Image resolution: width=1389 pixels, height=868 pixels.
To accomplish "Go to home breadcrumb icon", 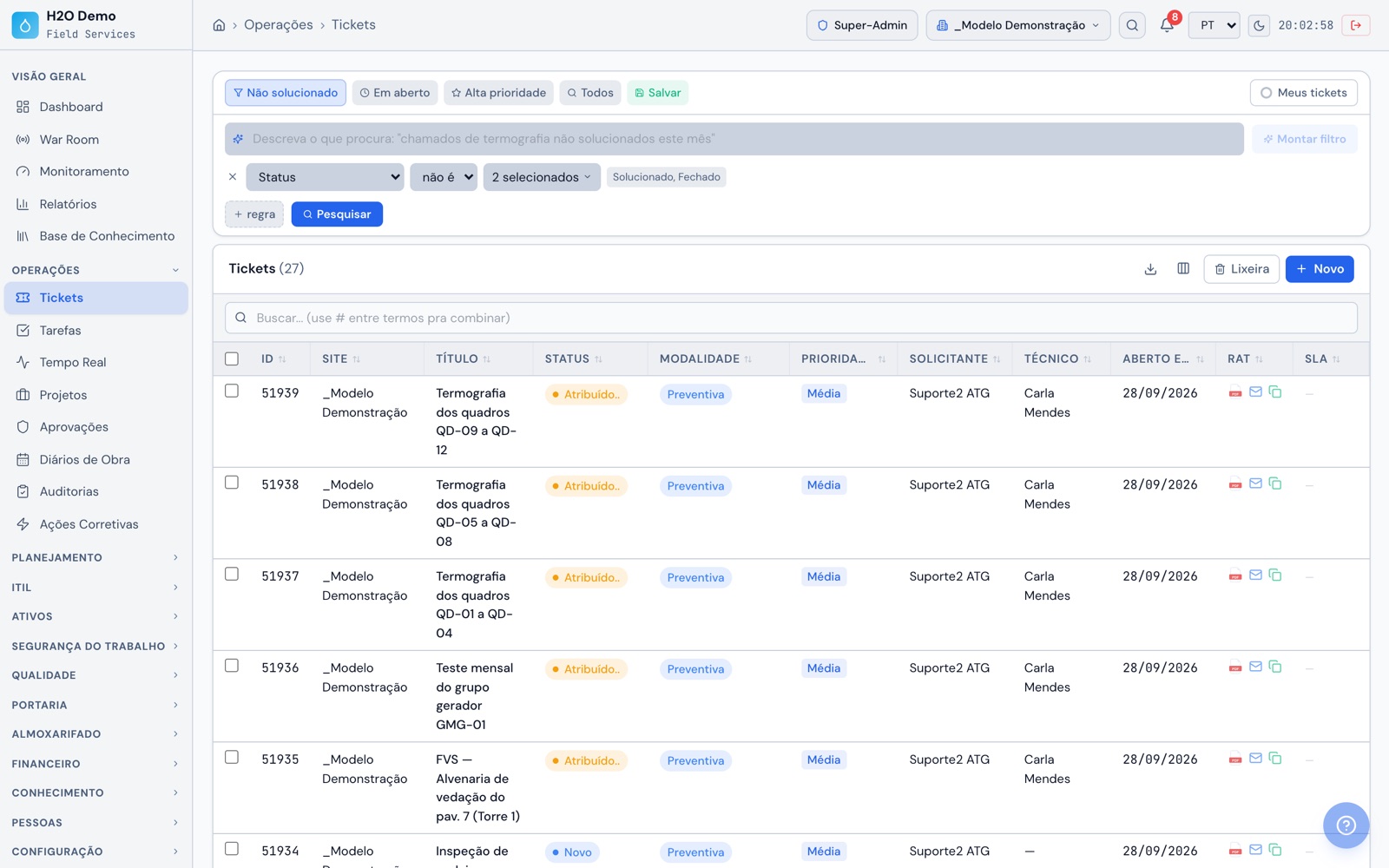I will click(x=219, y=25).
